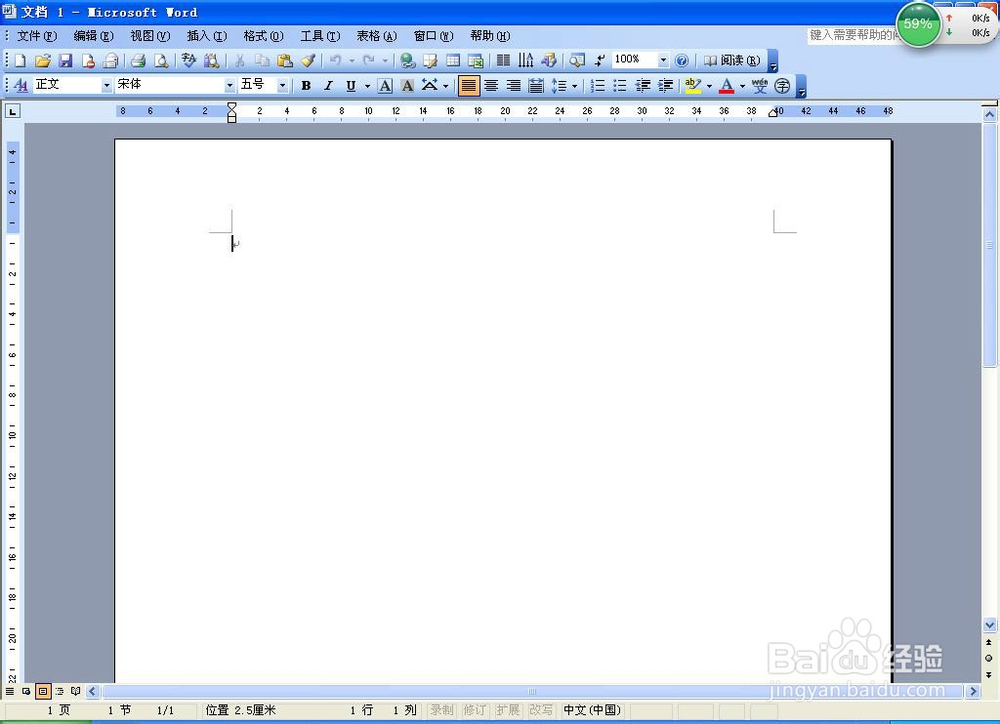The width and height of the screenshot is (1000, 724).
Task: Open the underline style dropdown arrow
Action: coord(367,85)
